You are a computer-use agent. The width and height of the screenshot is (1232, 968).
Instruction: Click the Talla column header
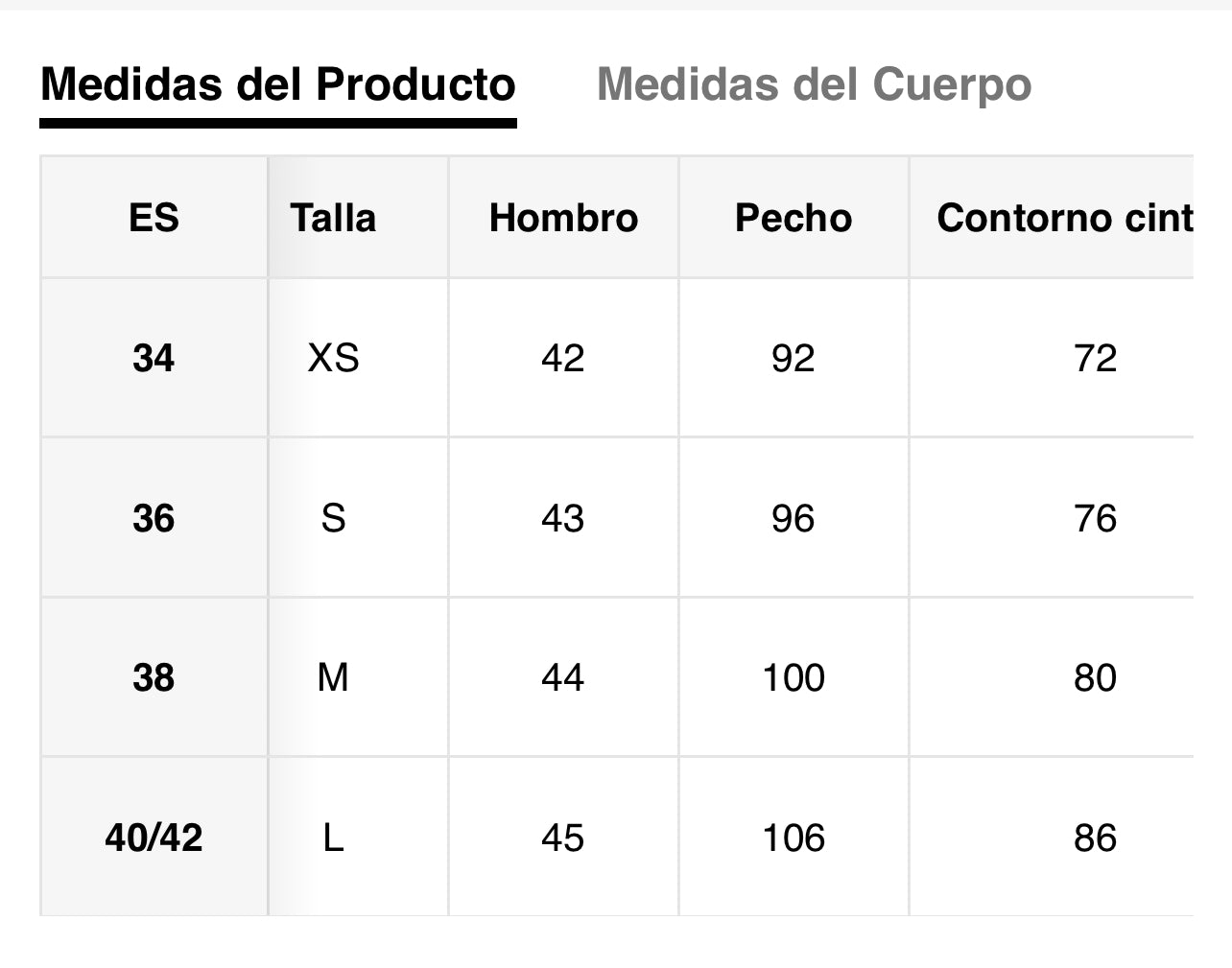tap(333, 218)
